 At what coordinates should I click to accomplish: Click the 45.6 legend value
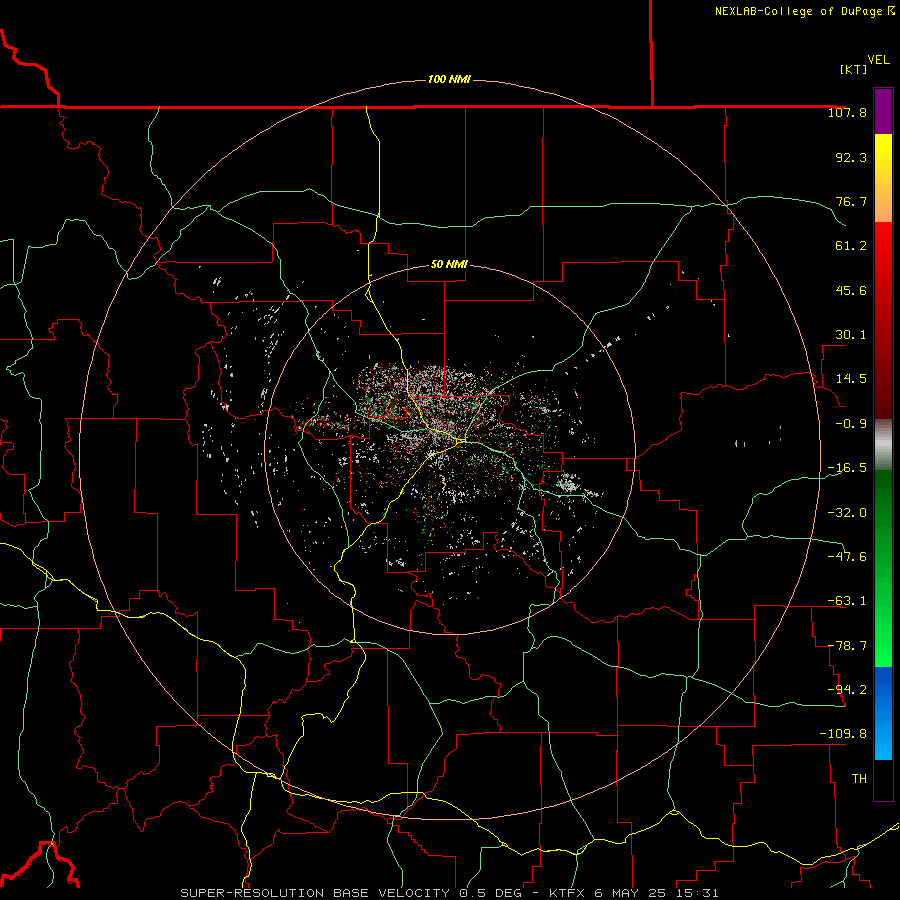coord(851,290)
